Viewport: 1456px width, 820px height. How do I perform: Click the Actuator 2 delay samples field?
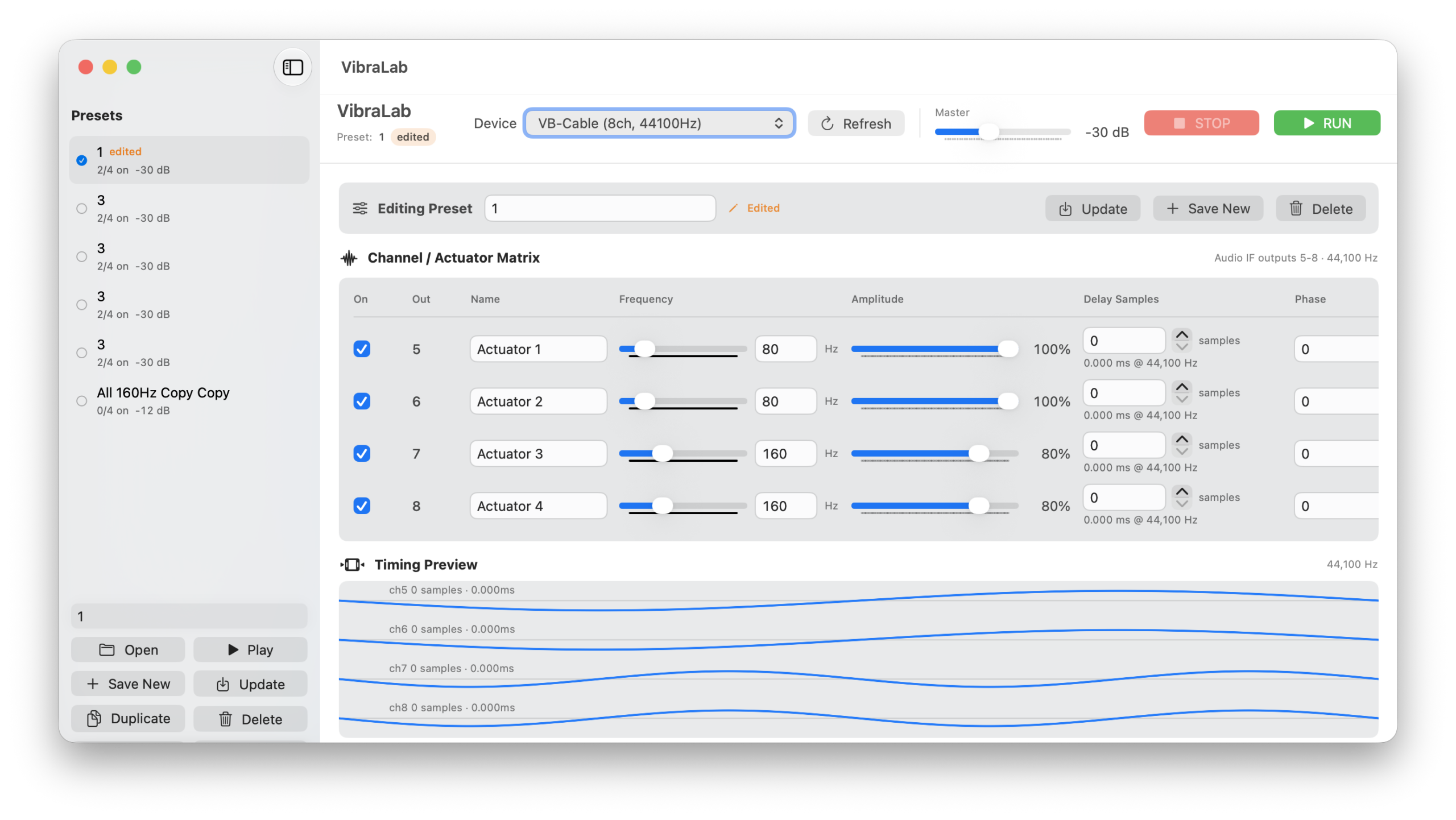tap(1123, 393)
